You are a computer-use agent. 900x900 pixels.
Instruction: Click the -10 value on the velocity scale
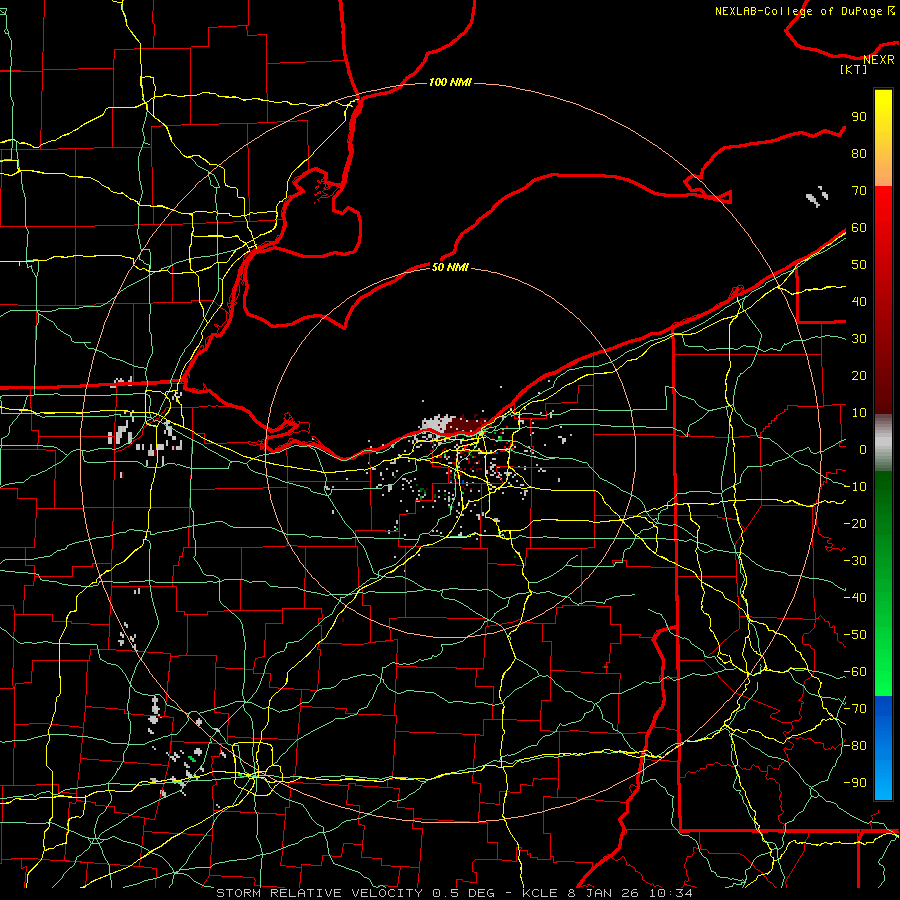[x=855, y=487]
